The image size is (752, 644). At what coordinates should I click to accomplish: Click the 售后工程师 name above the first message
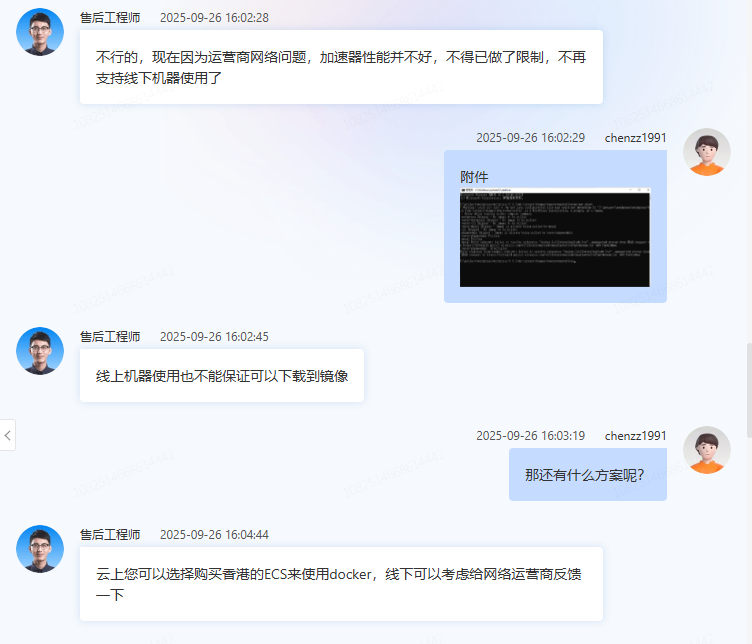(x=110, y=18)
